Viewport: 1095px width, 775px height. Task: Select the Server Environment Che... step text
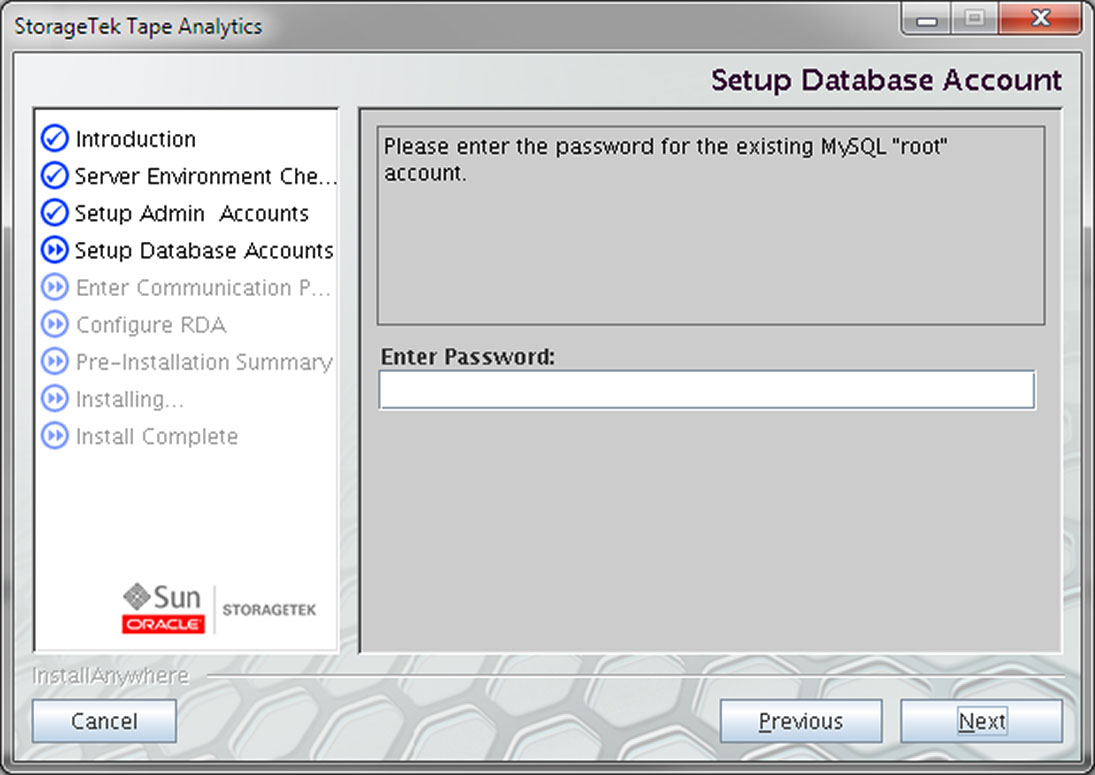coord(206,176)
